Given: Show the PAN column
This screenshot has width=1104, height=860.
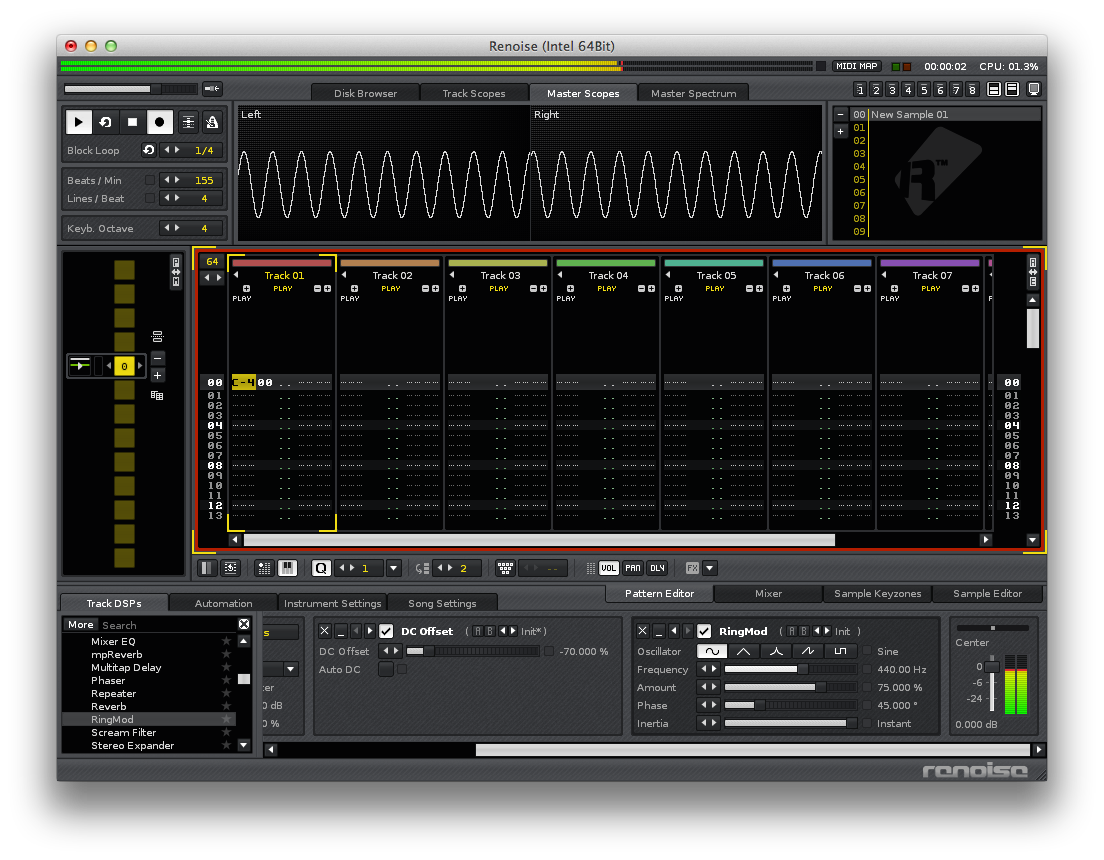Looking at the screenshot, I should [633, 568].
